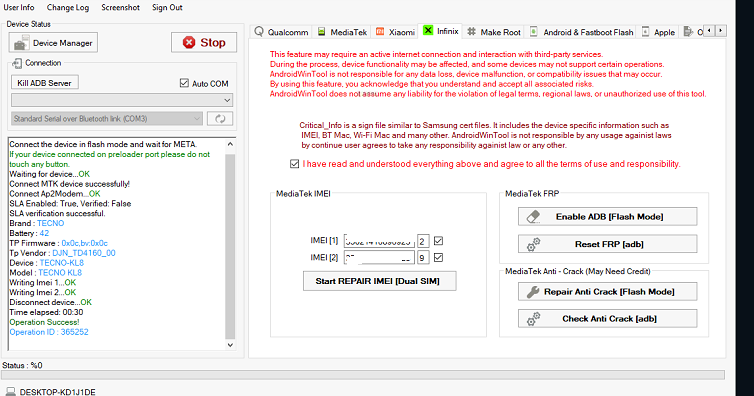Click the log scrollbar up arrow
Image resolution: width=754 pixels, height=396 pixels.
pos(230,144)
